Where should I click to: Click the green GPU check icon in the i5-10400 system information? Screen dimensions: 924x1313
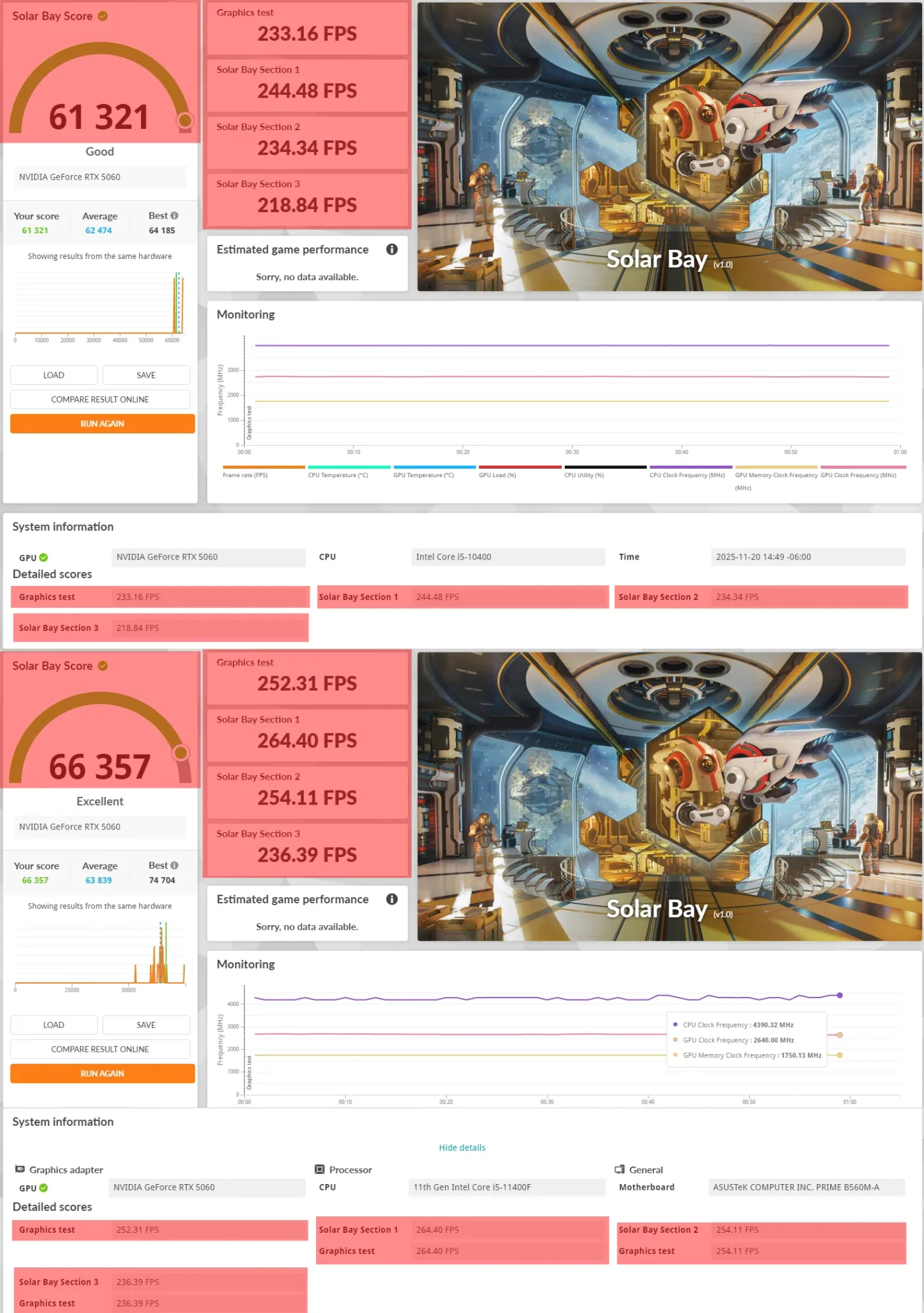pos(44,558)
